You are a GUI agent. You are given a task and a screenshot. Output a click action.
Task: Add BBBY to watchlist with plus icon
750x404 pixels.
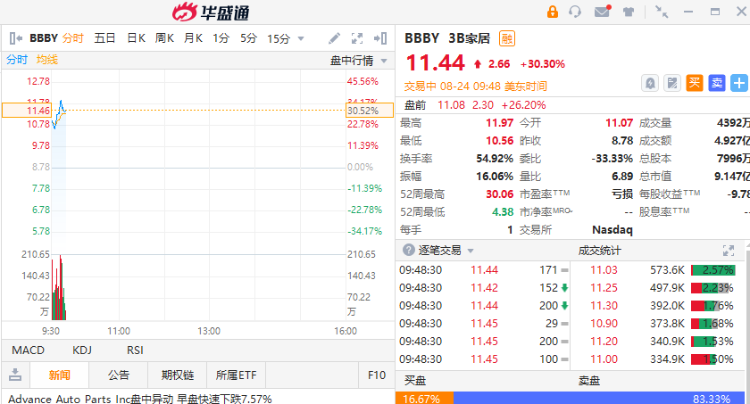739,83
